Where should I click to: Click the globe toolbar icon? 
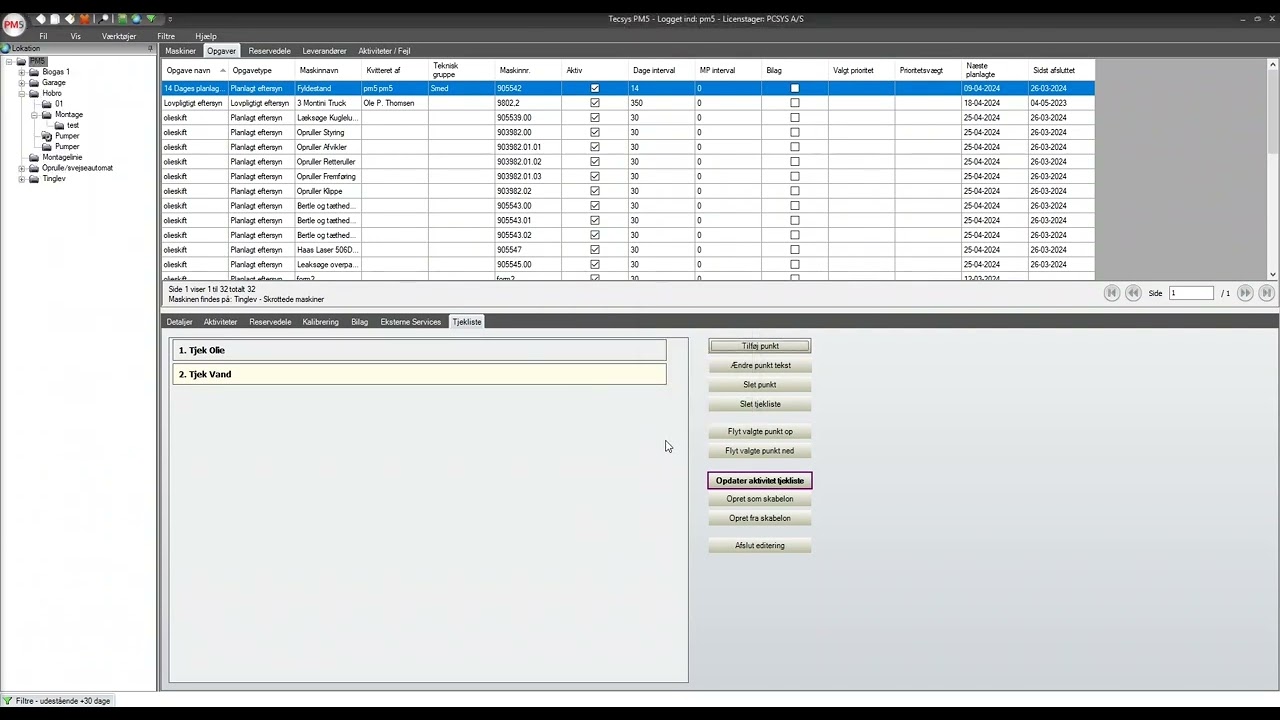136,19
